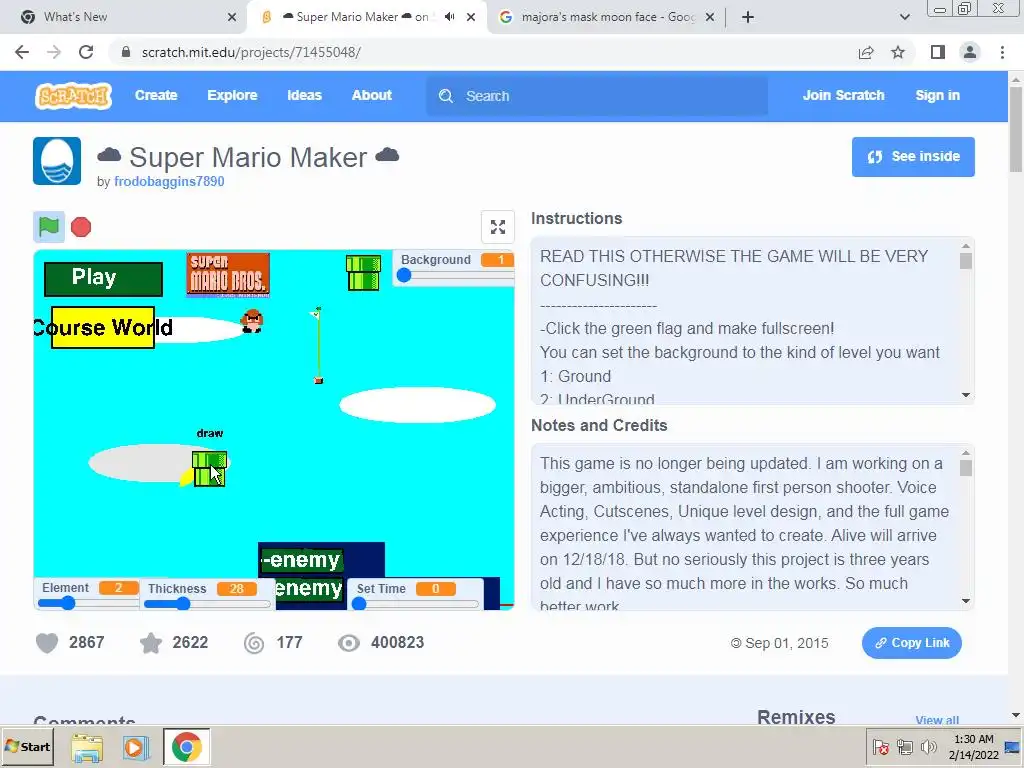
Task: Click the clock showing 1:30 AM
Action: point(974,739)
